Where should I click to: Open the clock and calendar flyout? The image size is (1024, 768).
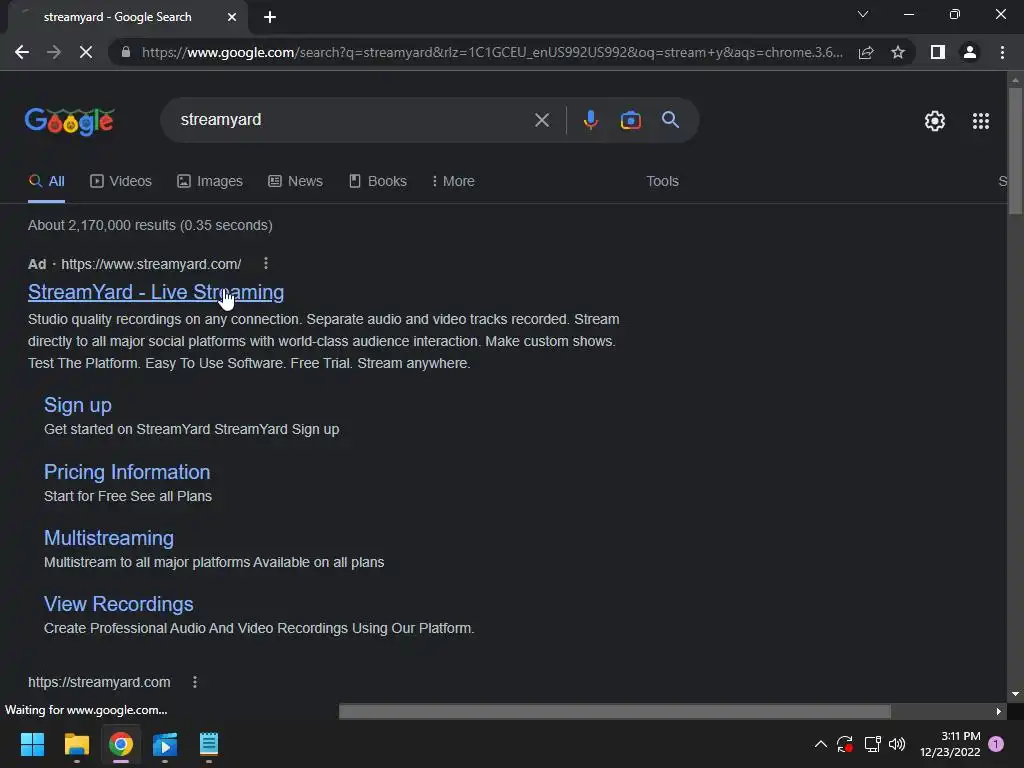950,744
